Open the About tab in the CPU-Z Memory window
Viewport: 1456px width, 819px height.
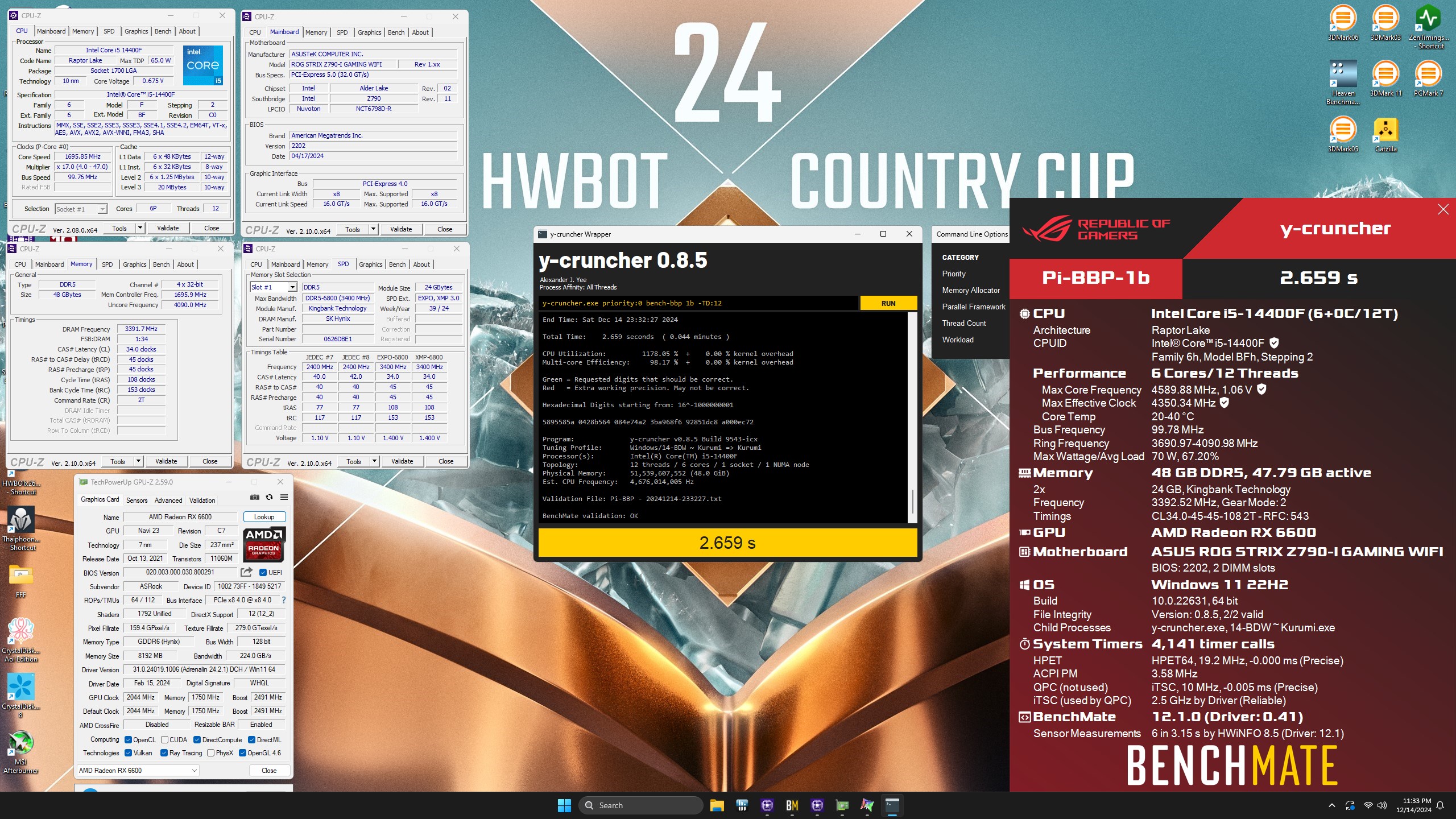pos(185,264)
